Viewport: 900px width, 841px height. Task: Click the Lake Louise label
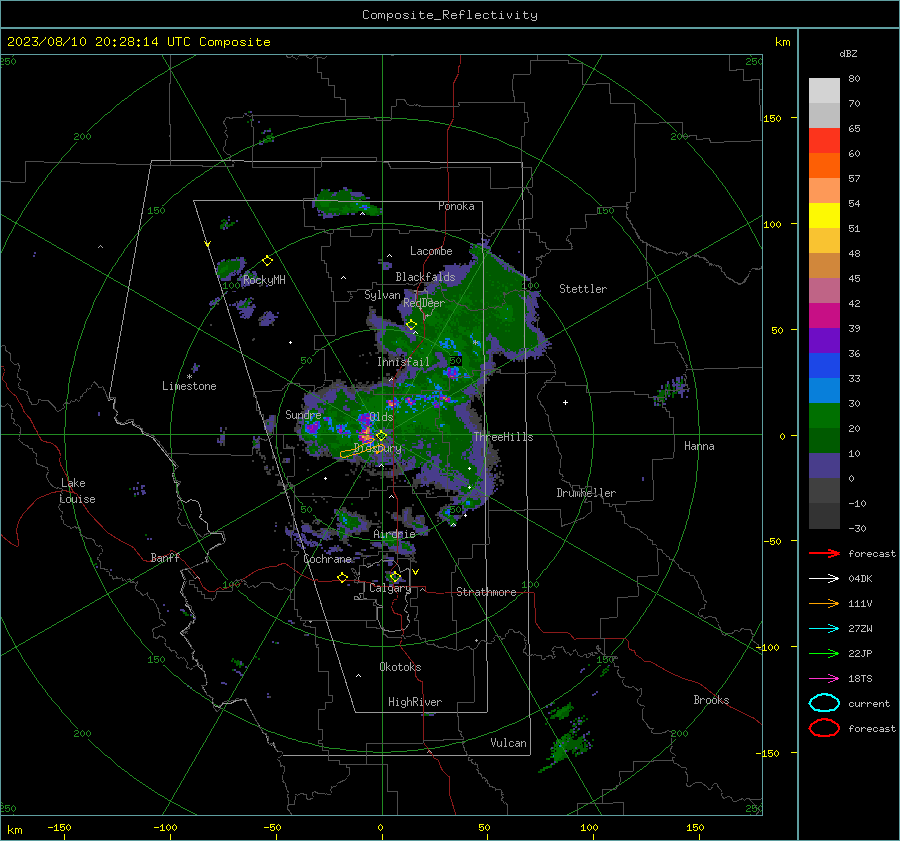pos(77,491)
